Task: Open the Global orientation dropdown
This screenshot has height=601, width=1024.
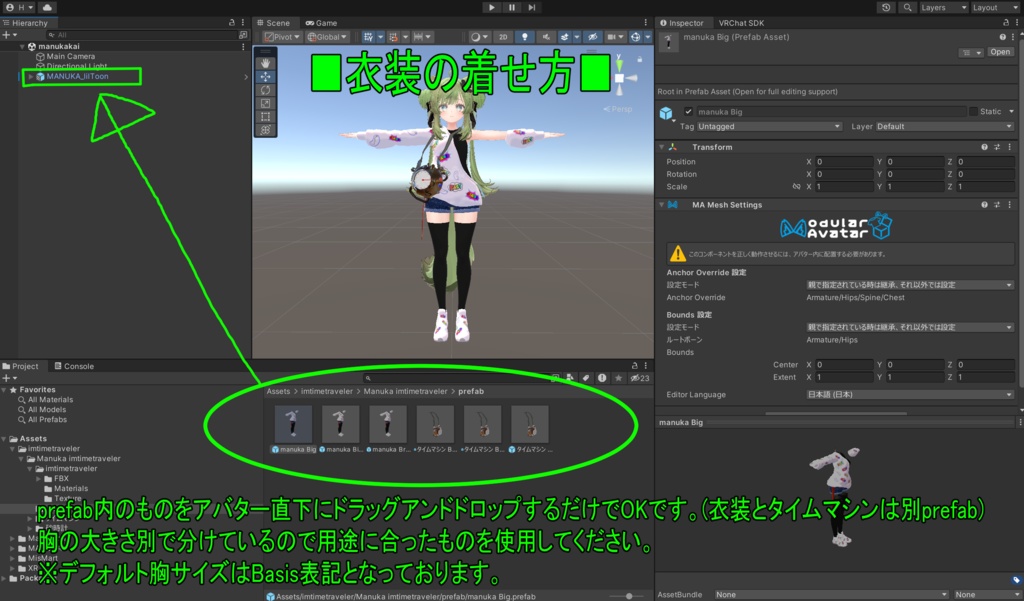Action: [x=328, y=37]
